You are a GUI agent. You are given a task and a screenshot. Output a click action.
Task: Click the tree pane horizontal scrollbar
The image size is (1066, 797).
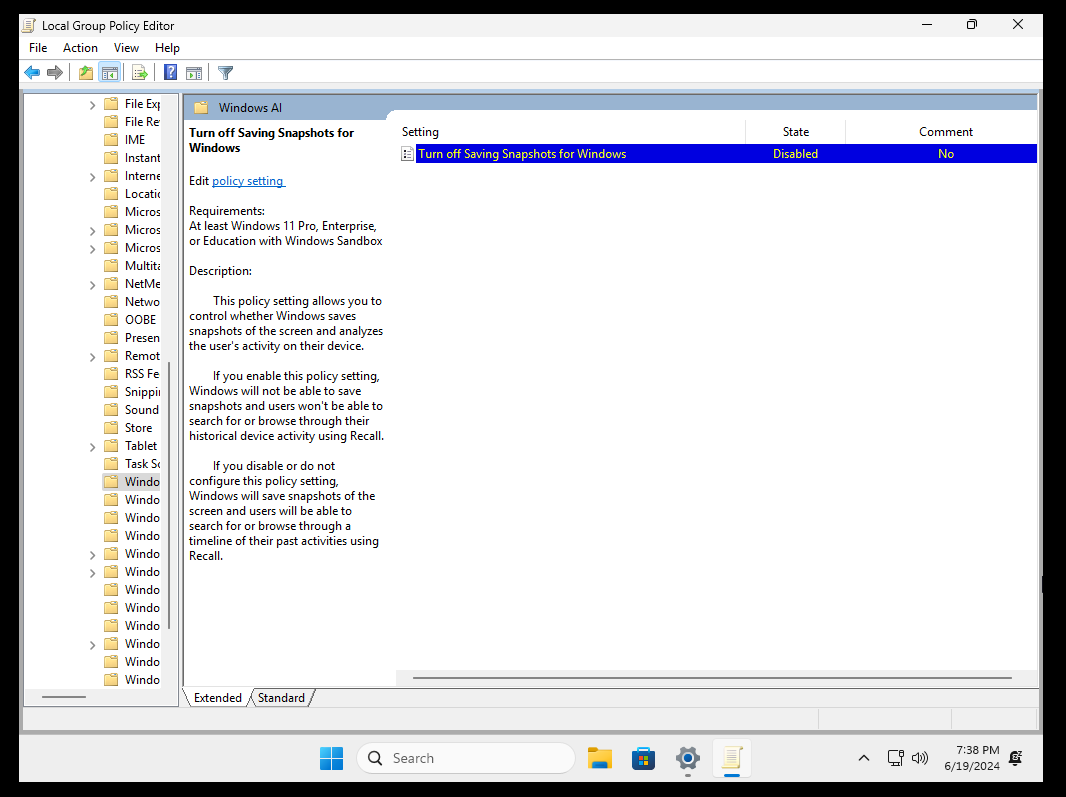click(x=64, y=697)
